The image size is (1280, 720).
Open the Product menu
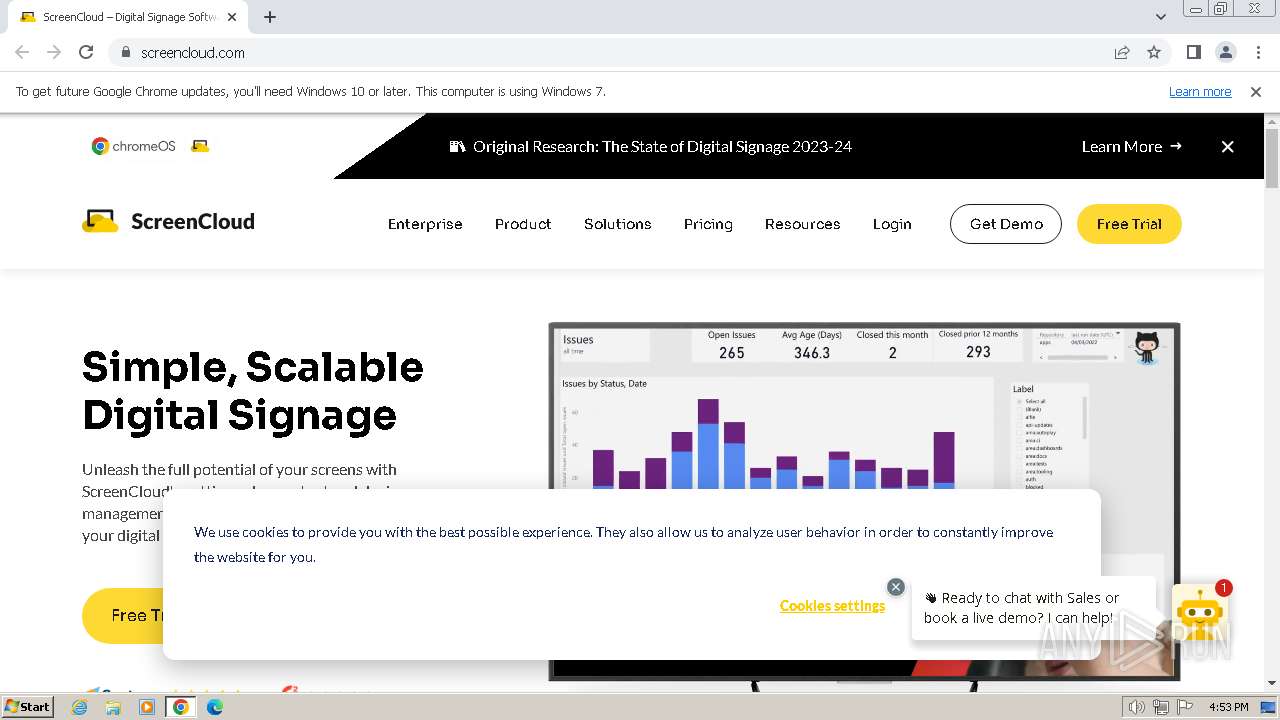523,224
